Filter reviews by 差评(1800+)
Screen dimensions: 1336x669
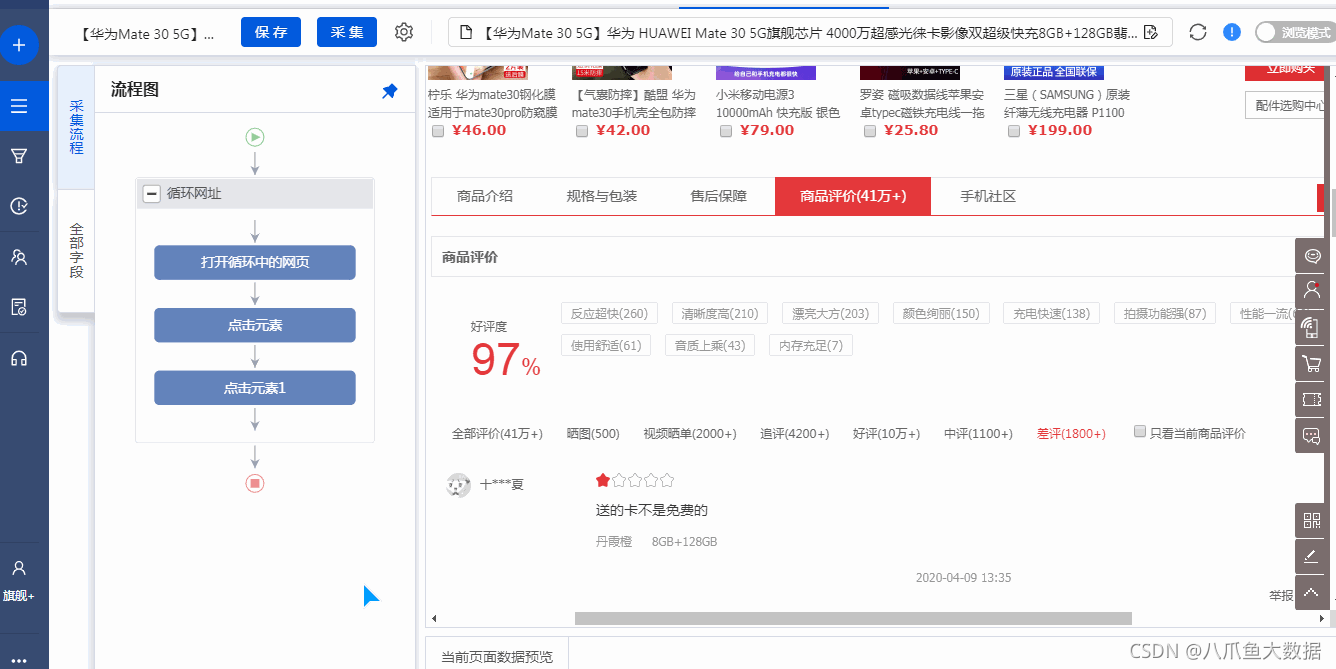tap(1071, 434)
